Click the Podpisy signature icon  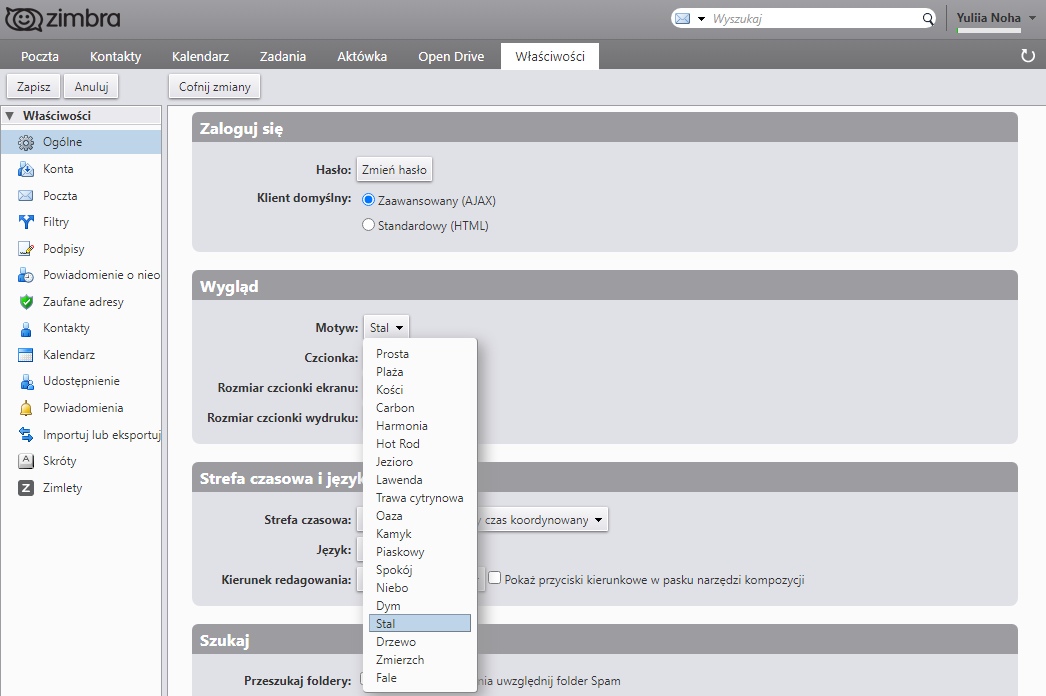click(26, 249)
